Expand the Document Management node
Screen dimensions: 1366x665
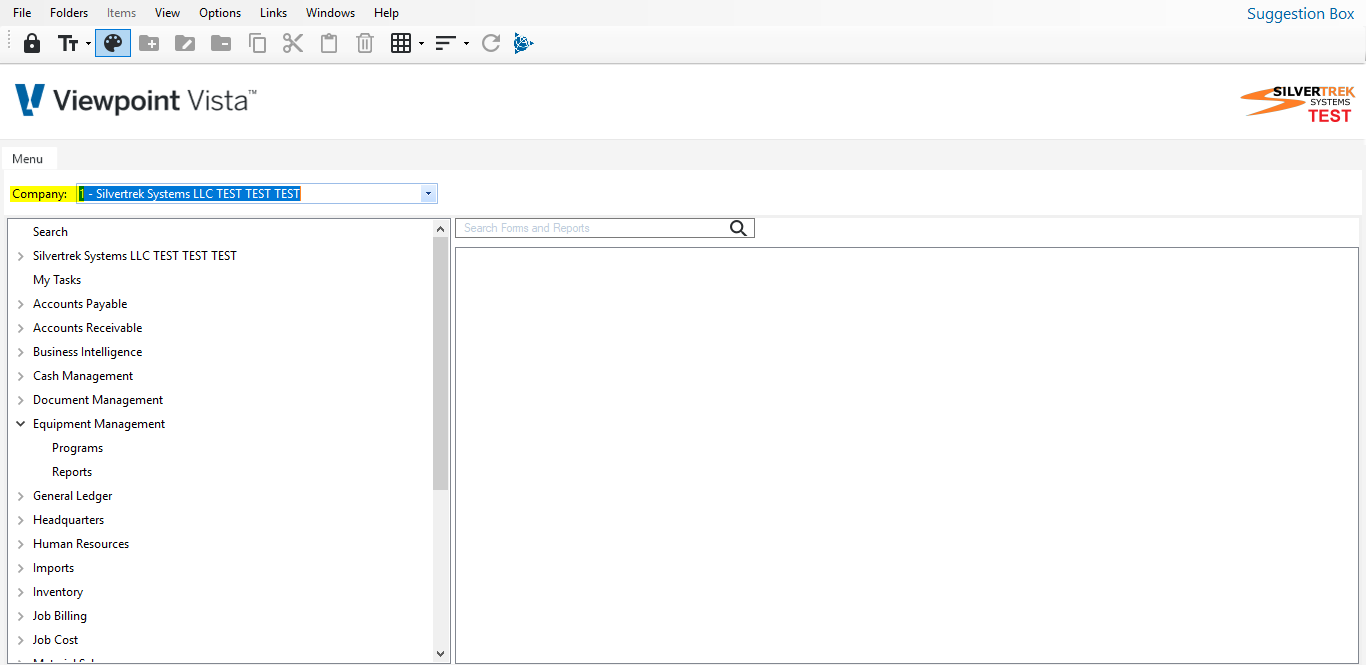tap(21, 400)
